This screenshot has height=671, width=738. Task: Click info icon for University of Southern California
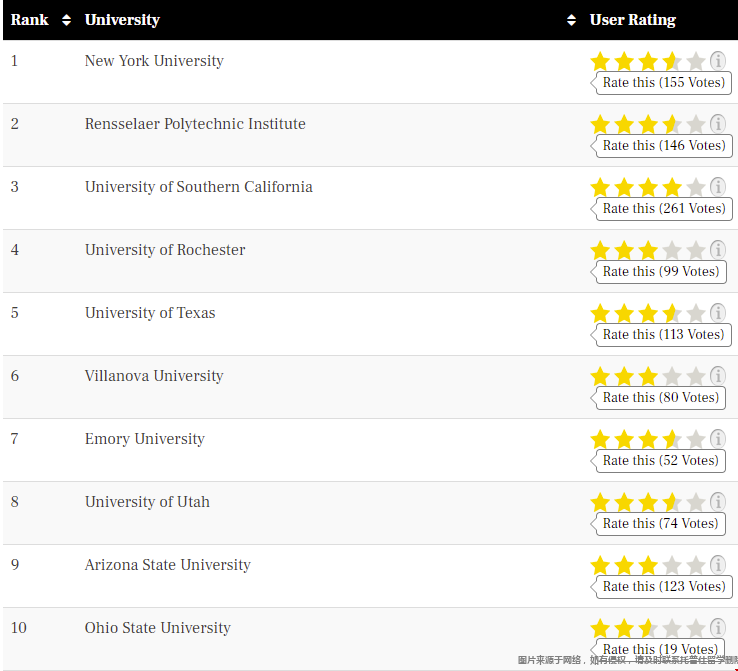(x=717, y=187)
